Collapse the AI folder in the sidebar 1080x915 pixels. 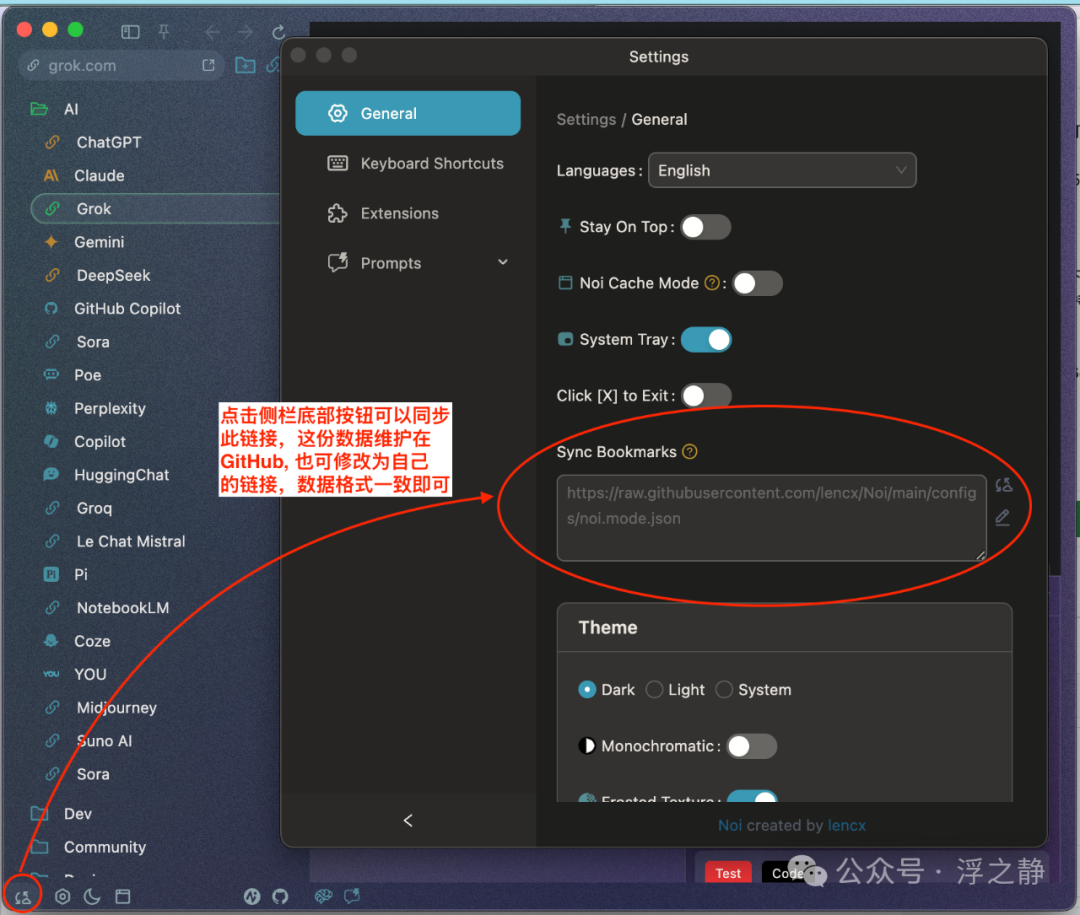pyautogui.click(x=39, y=109)
